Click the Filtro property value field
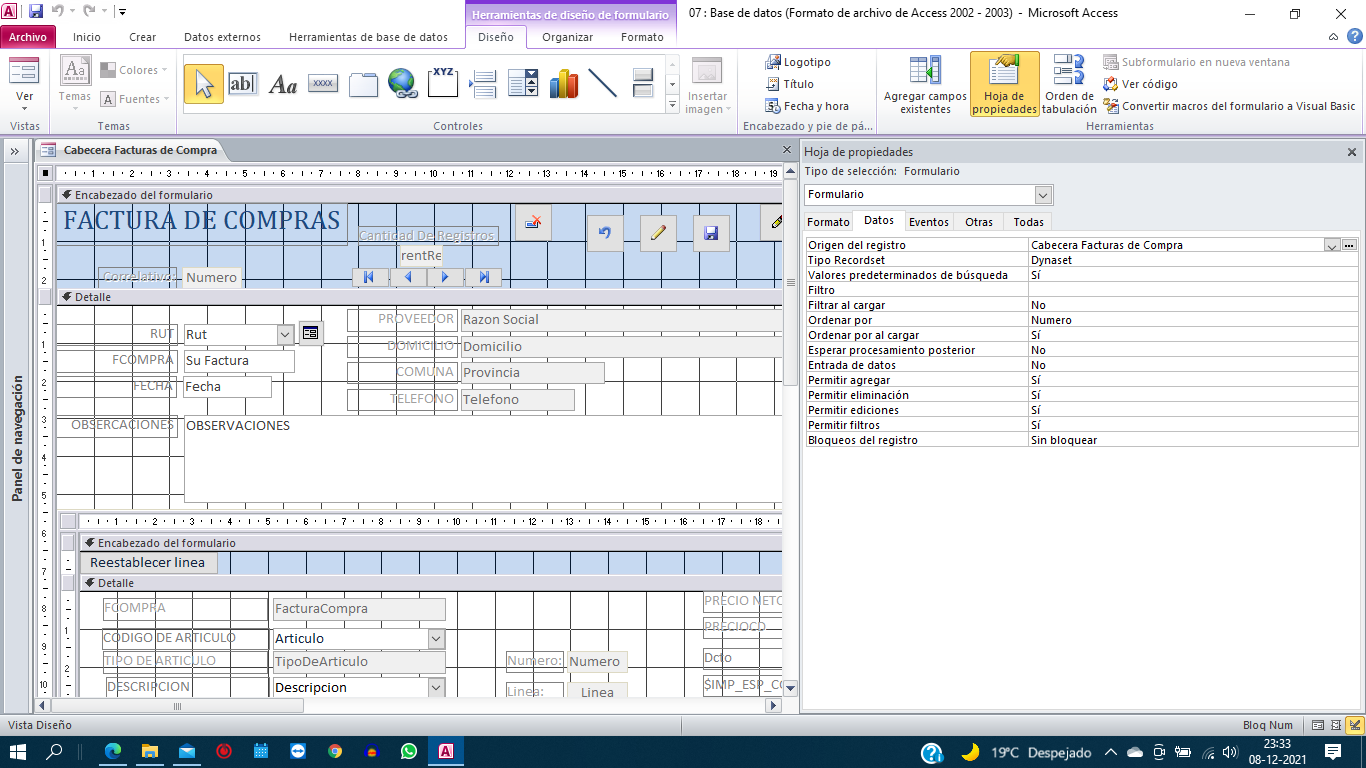The height and width of the screenshot is (768, 1366). (1193, 290)
